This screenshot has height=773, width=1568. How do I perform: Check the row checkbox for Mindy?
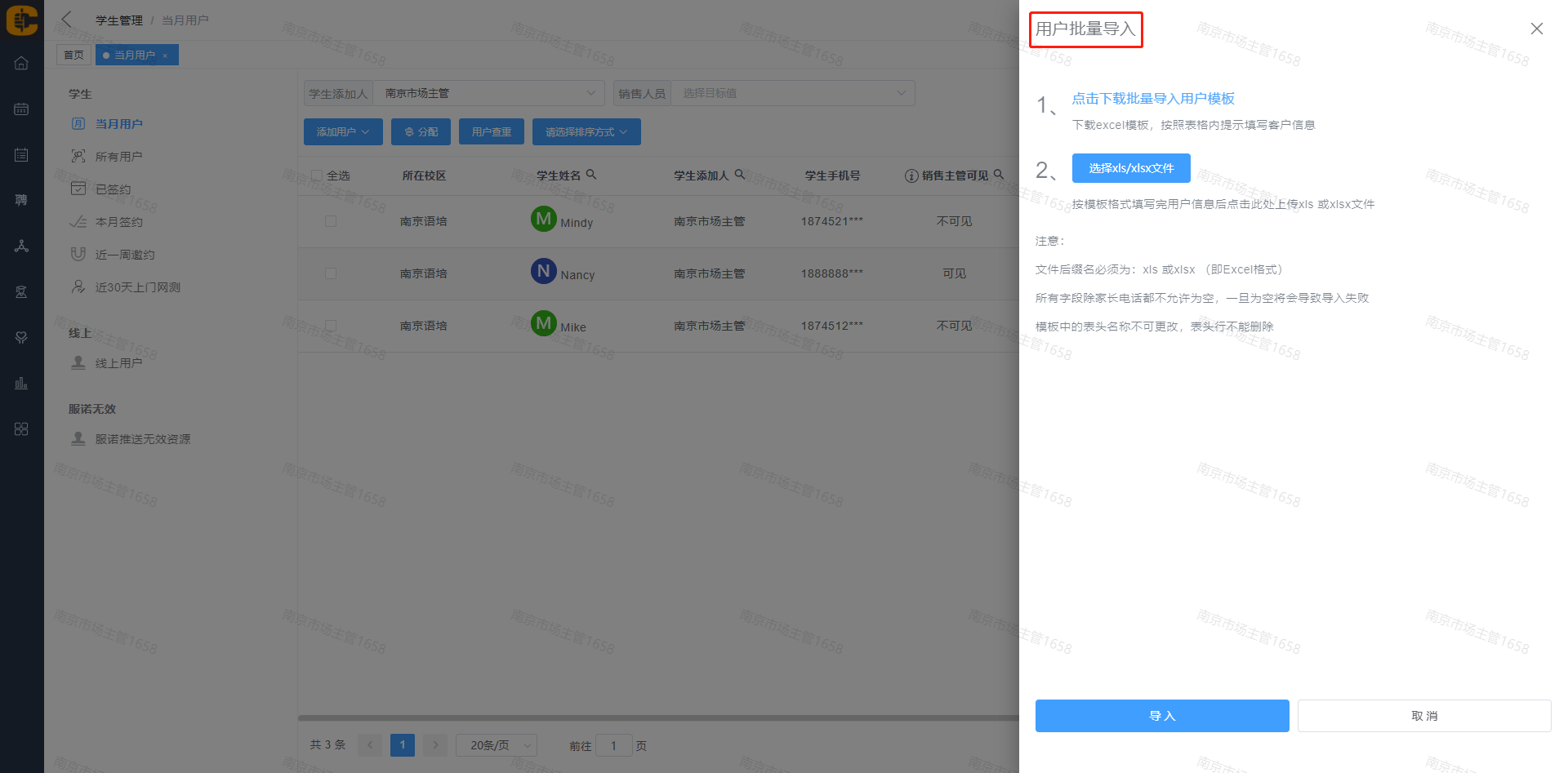coord(331,221)
